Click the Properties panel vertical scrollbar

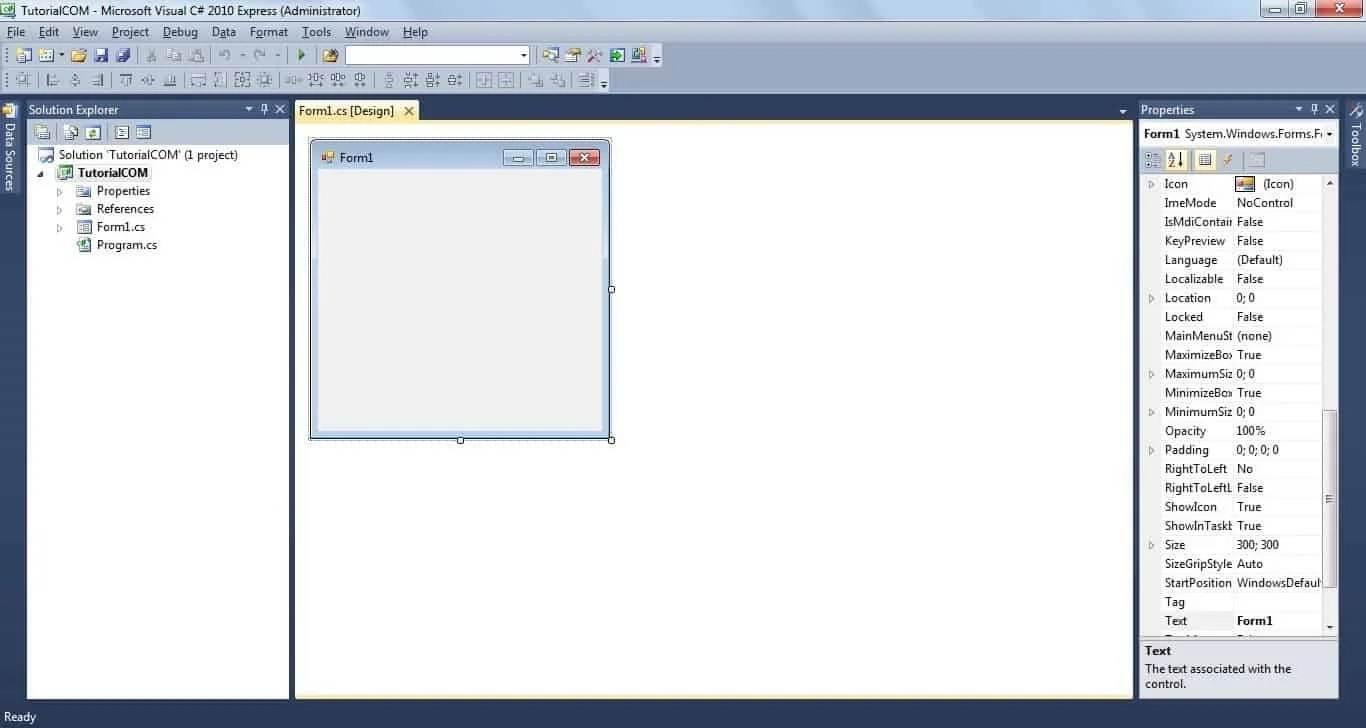(x=1329, y=498)
